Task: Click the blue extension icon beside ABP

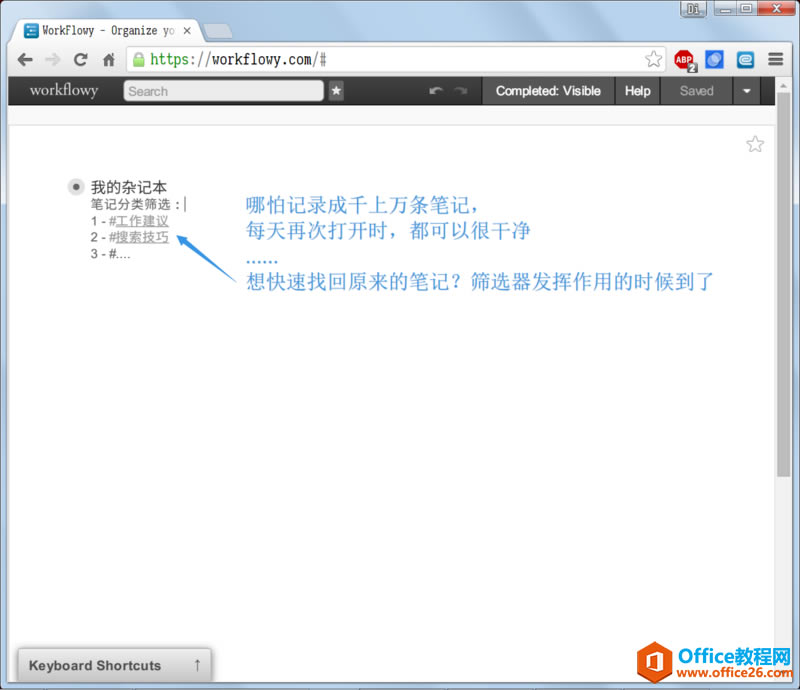Action: [x=714, y=60]
